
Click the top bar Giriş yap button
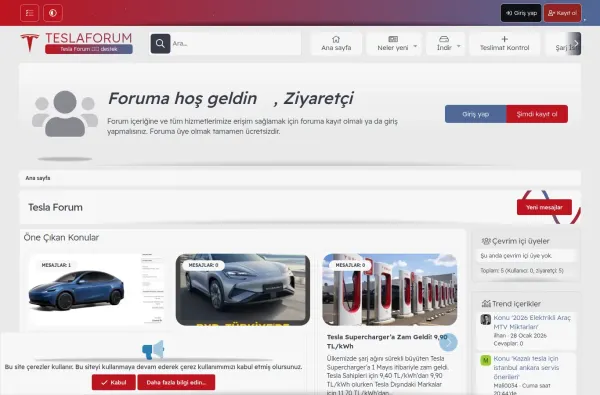pos(521,13)
